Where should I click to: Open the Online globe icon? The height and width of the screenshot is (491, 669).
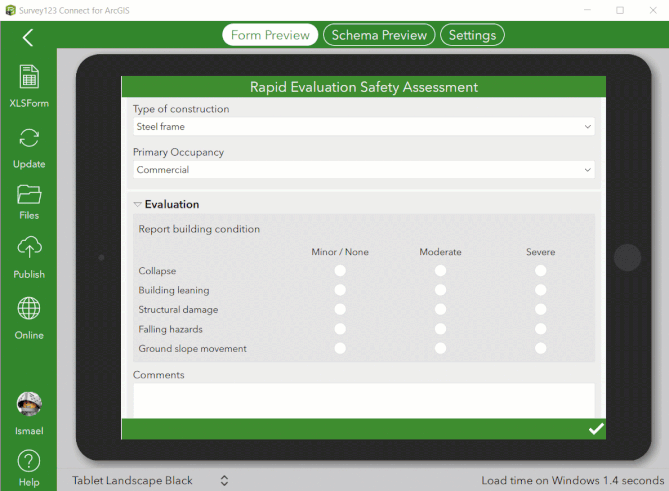click(29, 308)
